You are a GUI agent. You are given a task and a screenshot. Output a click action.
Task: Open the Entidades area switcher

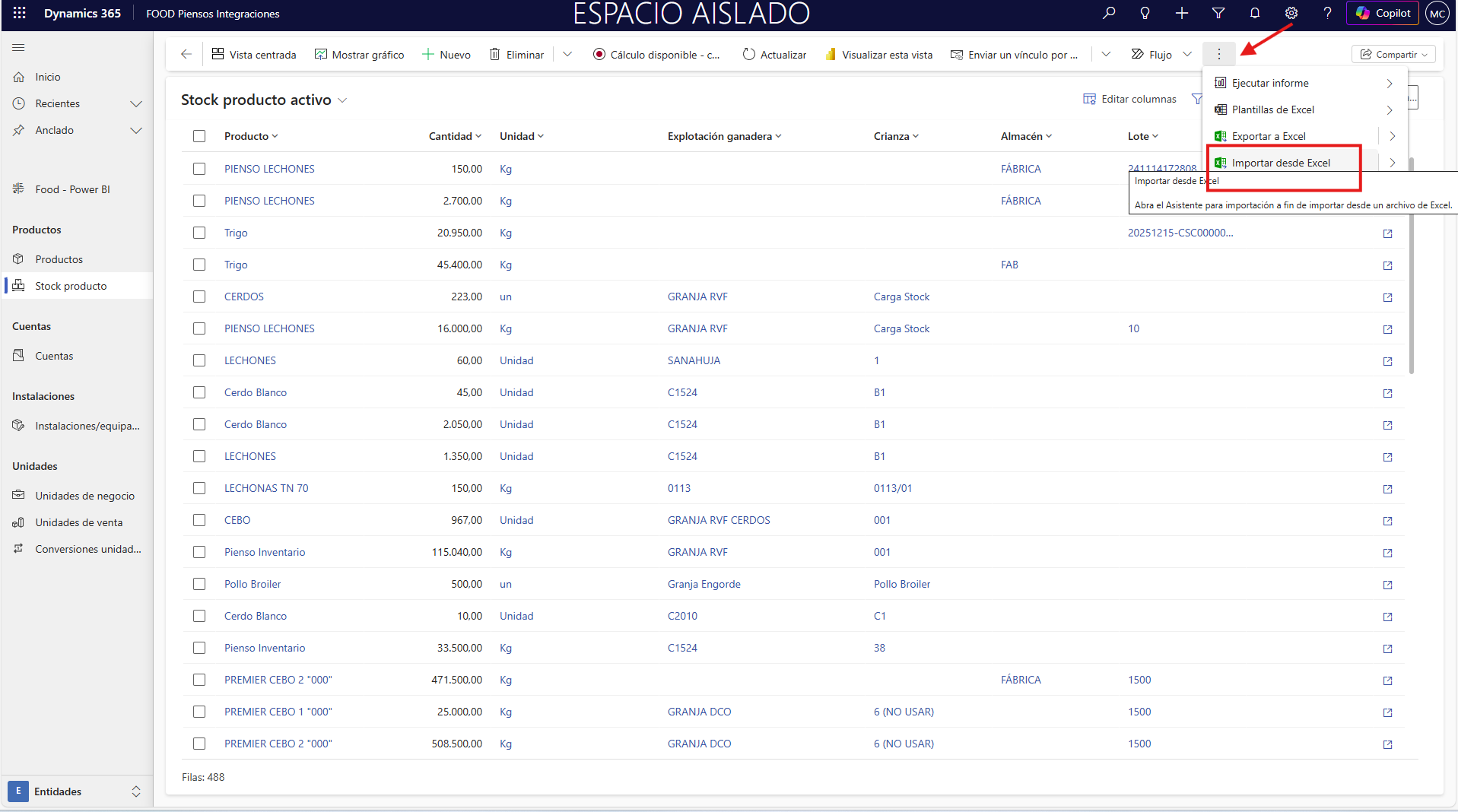pyautogui.click(x=76, y=791)
